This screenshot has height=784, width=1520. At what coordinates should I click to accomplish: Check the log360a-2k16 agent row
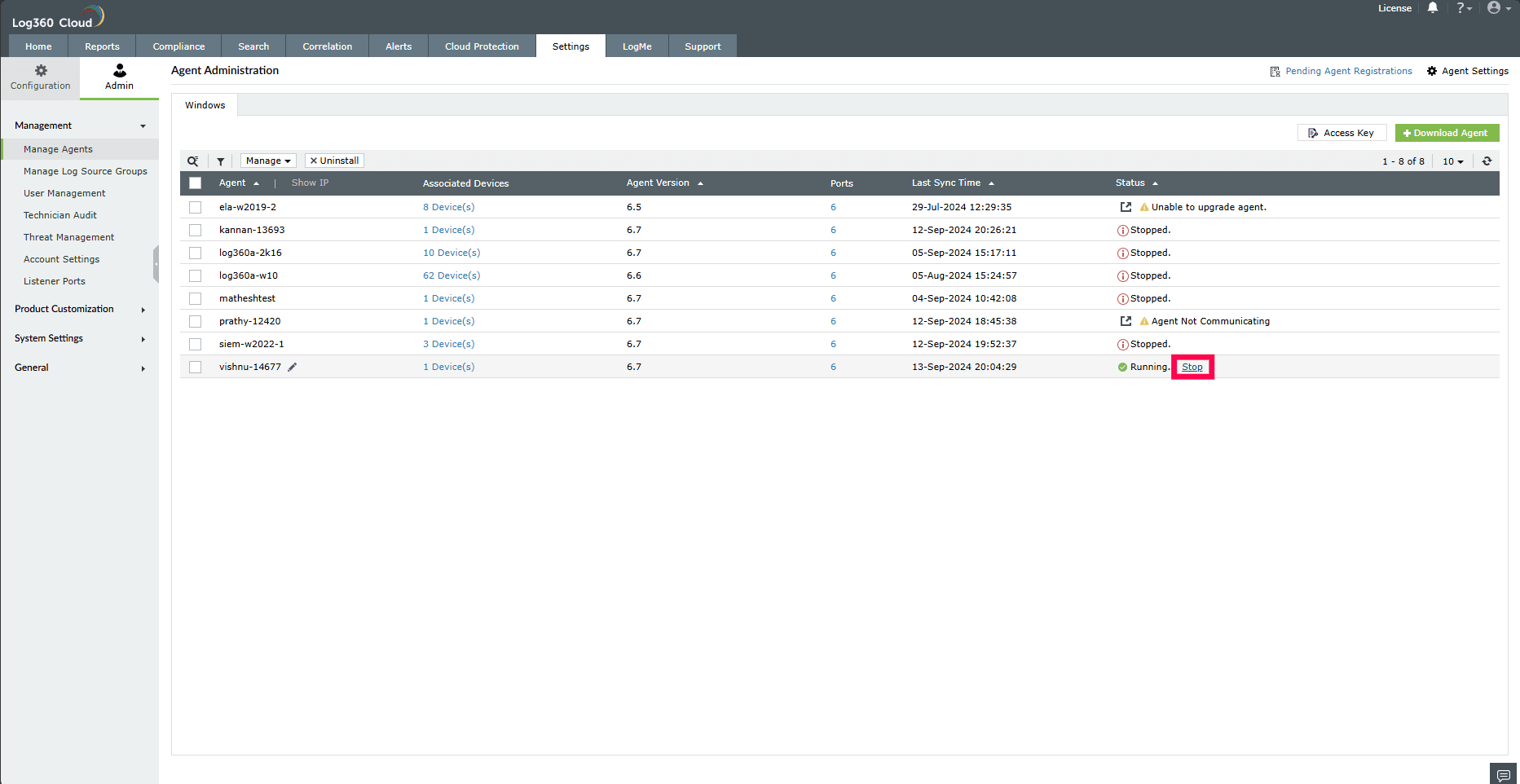(x=195, y=253)
